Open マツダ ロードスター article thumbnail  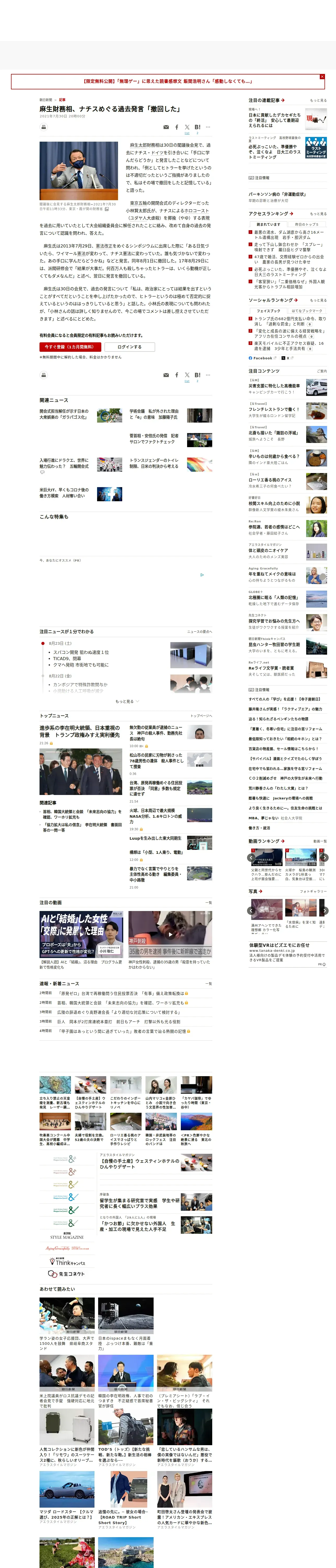click(67, 1490)
